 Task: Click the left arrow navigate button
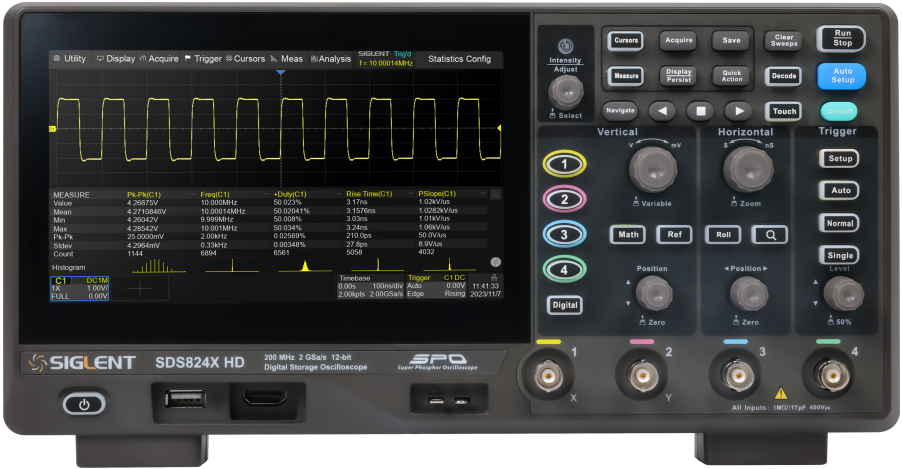point(662,111)
